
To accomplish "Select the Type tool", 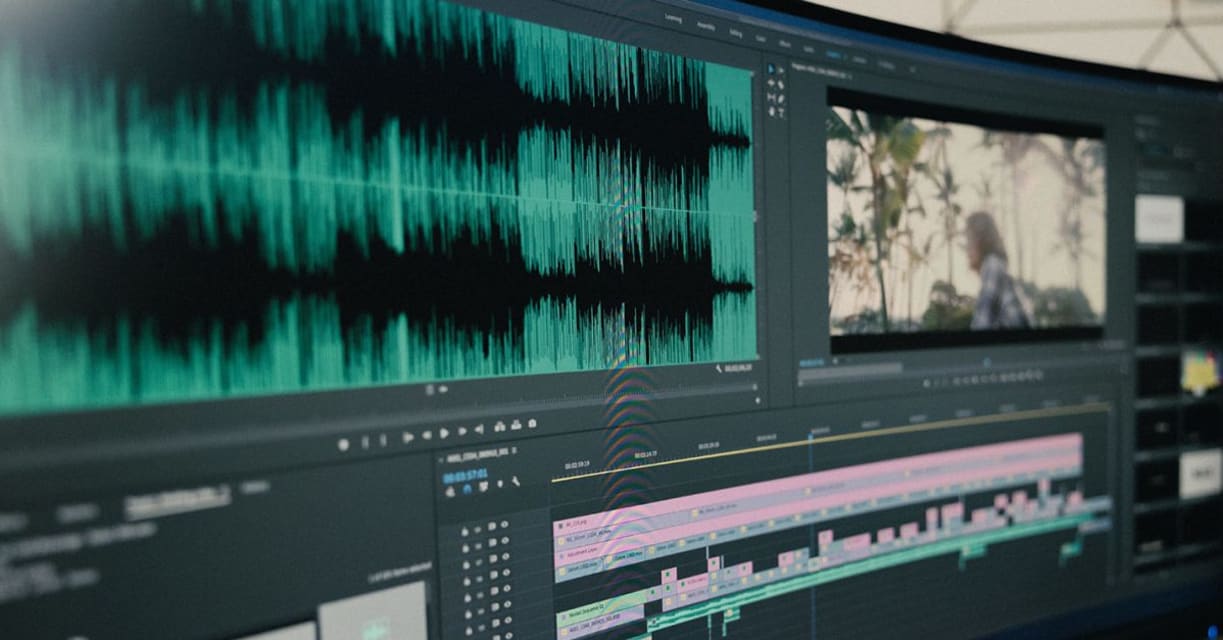I will [x=782, y=113].
